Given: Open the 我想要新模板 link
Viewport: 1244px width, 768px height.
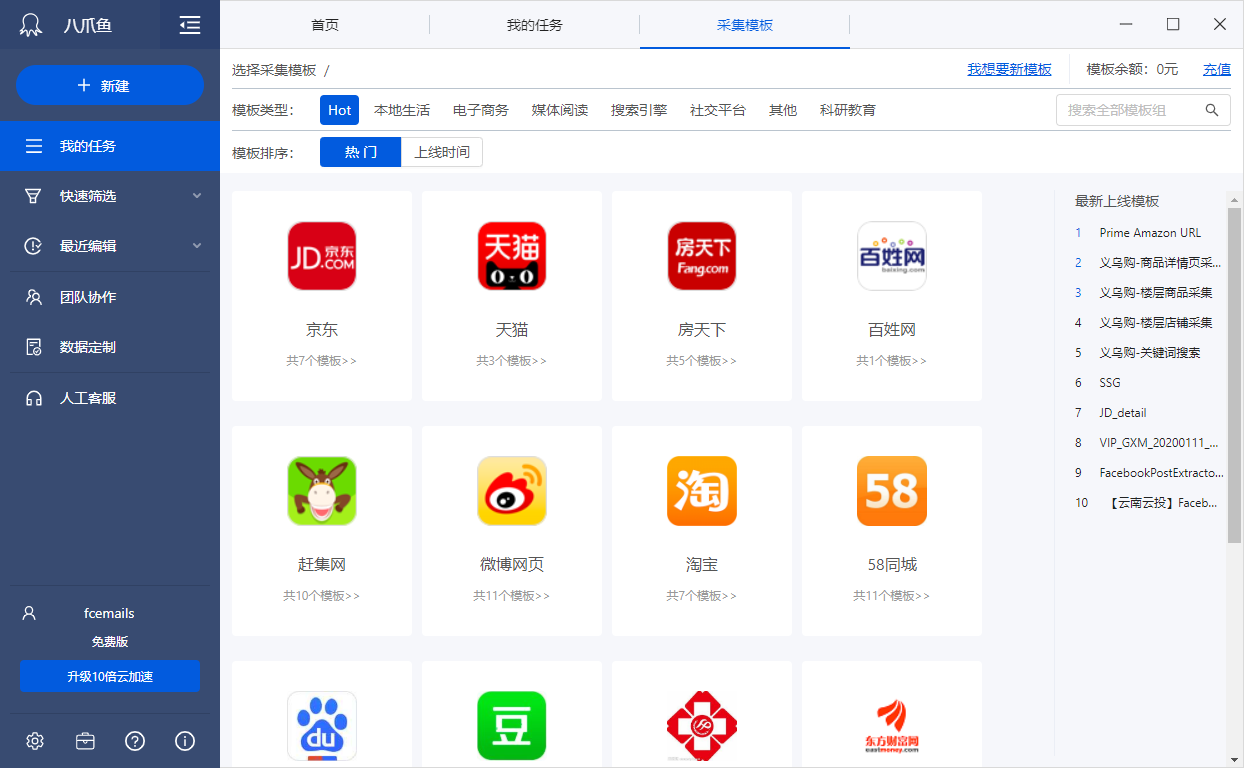Looking at the screenshot, I should (1009, 69).
